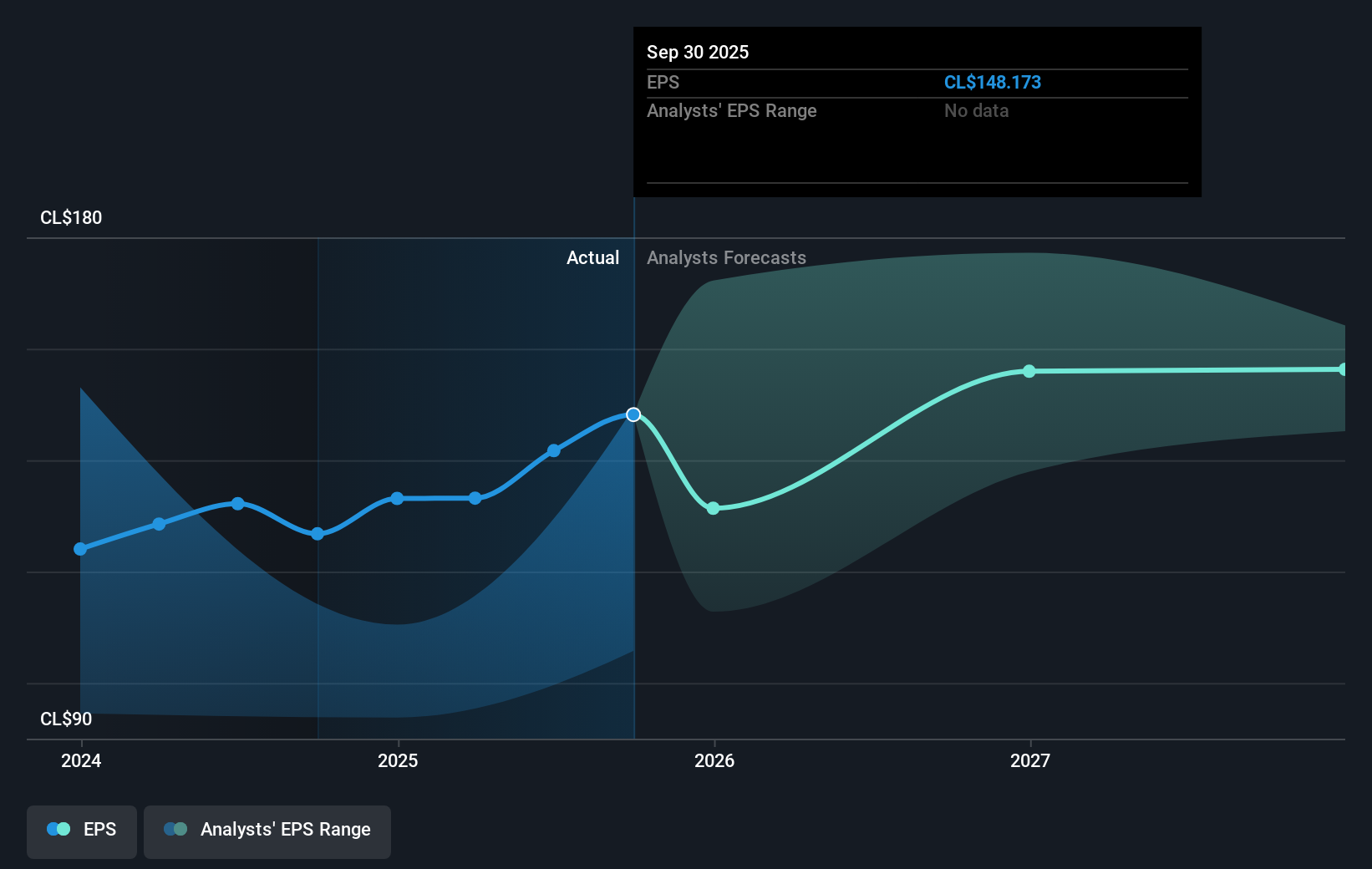
Task: Toggle the EPS legend series
Action: 82,831
